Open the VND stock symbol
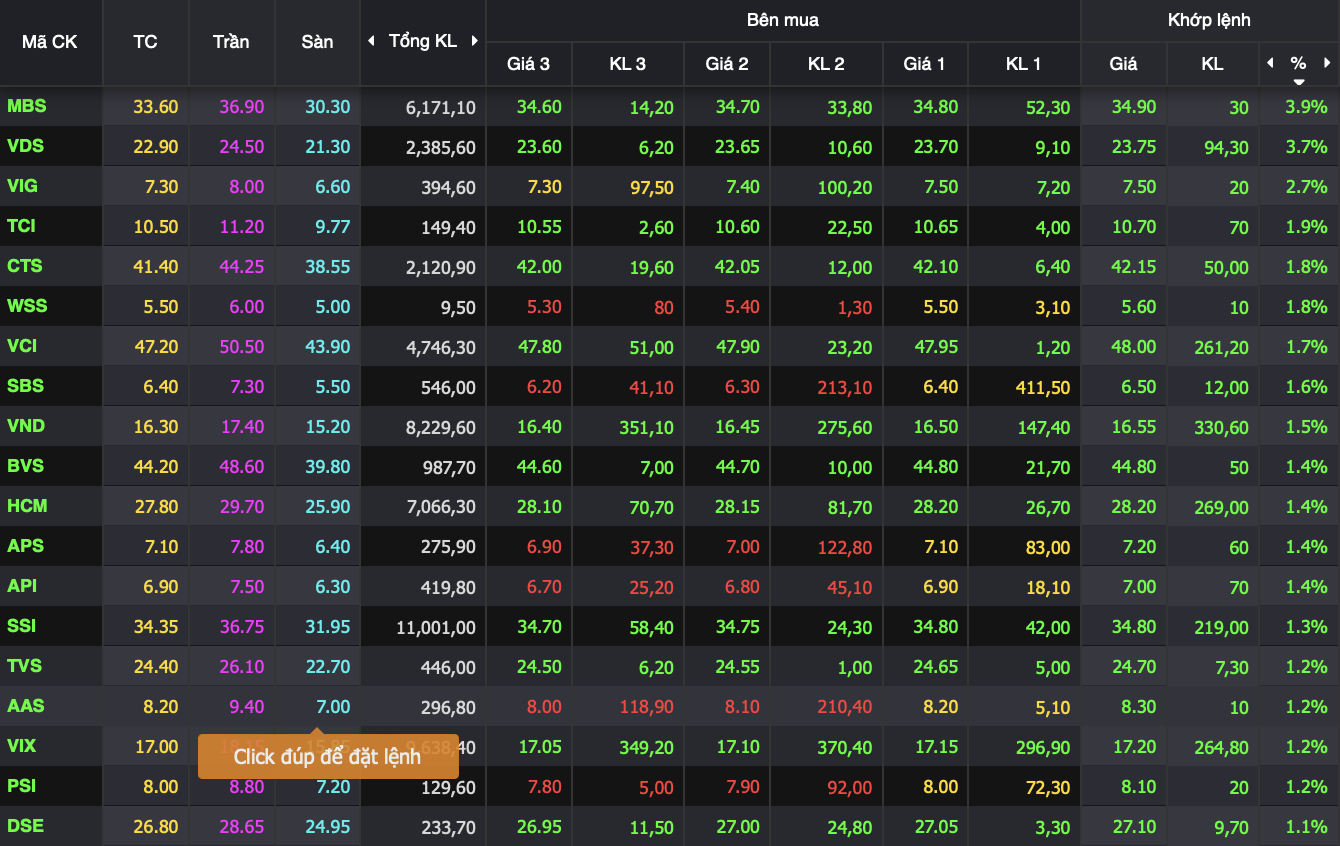 [x=26, y=426]
